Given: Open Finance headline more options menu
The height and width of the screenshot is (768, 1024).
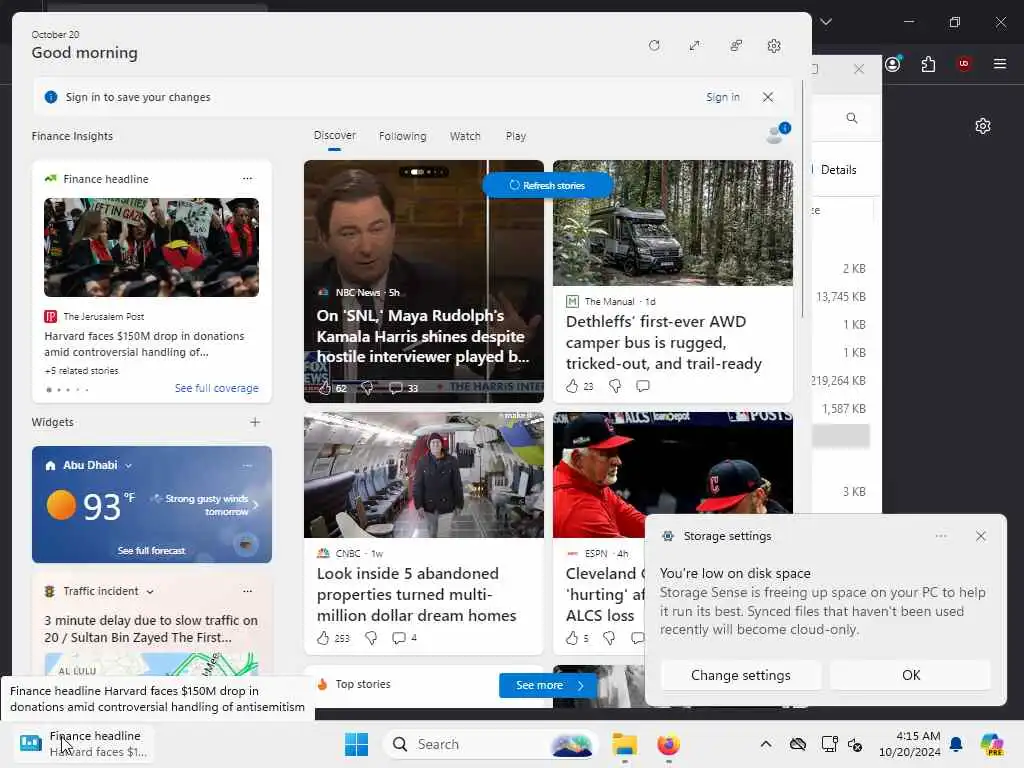Looking at the screenshot, I should pos(247,178).
